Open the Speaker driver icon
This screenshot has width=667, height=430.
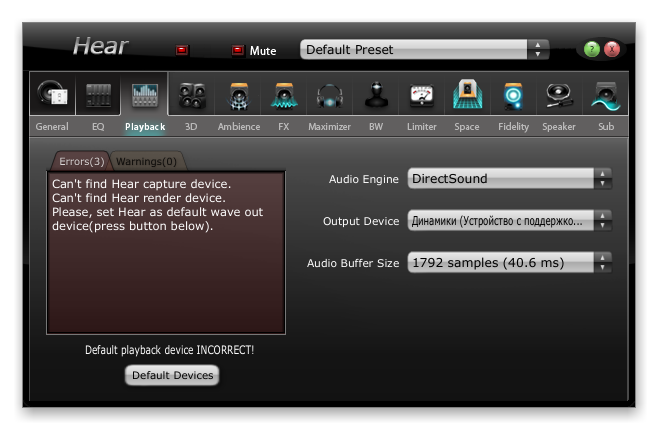[559, 94]
